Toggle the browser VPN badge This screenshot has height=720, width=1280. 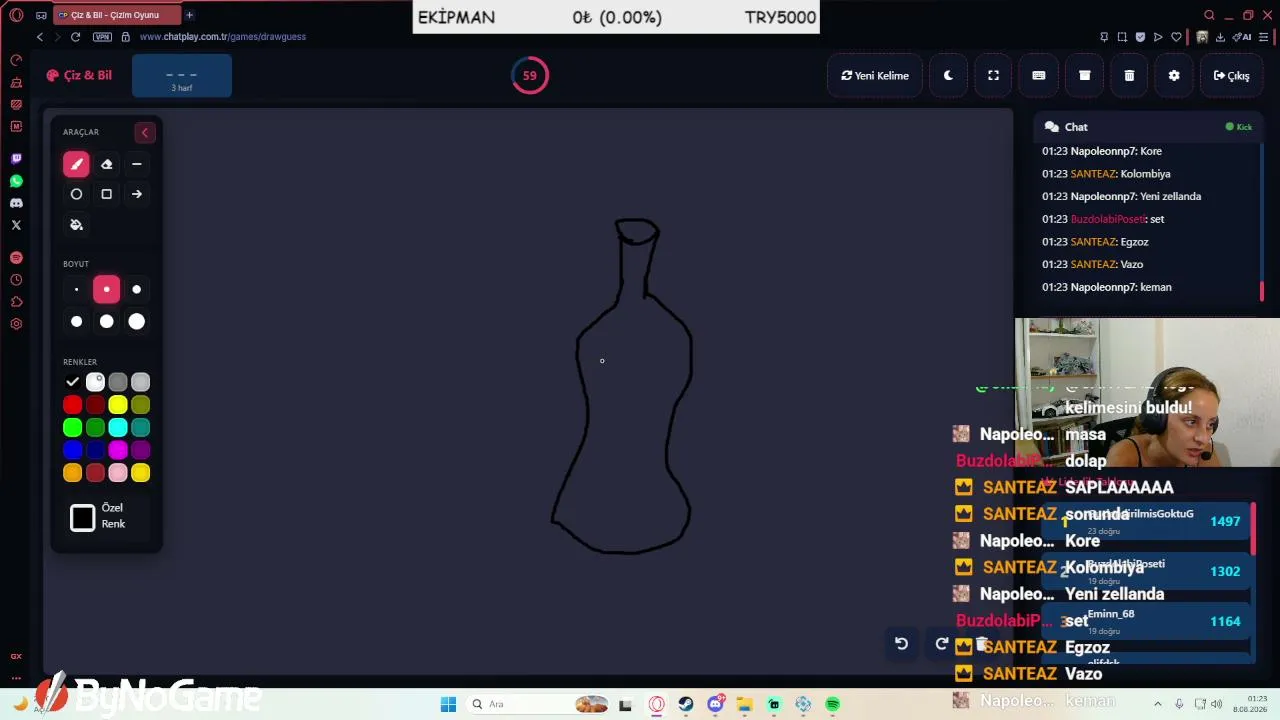click(x=102, y=37)
